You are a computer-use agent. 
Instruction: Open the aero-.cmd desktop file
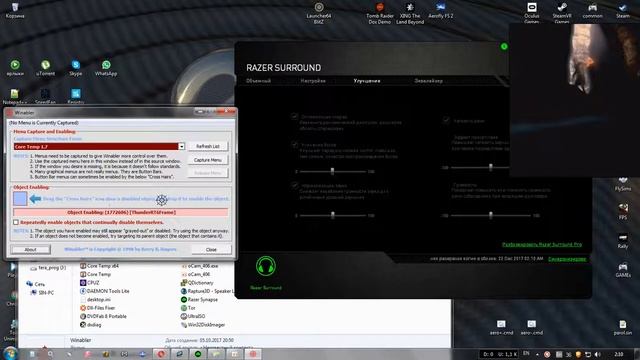click(531, 327)
